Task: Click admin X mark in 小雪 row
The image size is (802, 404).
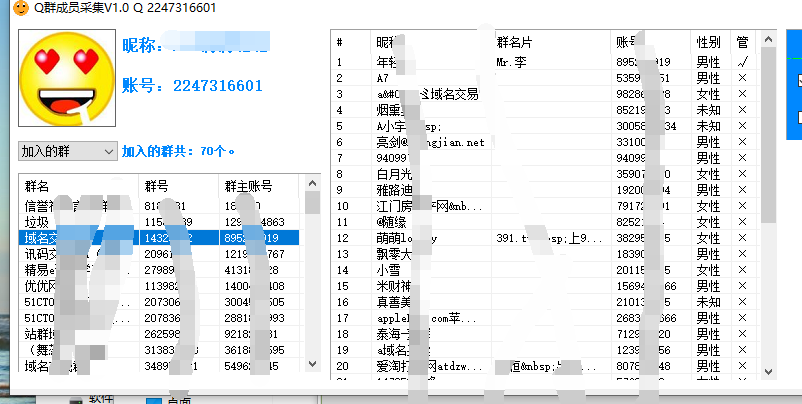Action: [x=743, y=270]
